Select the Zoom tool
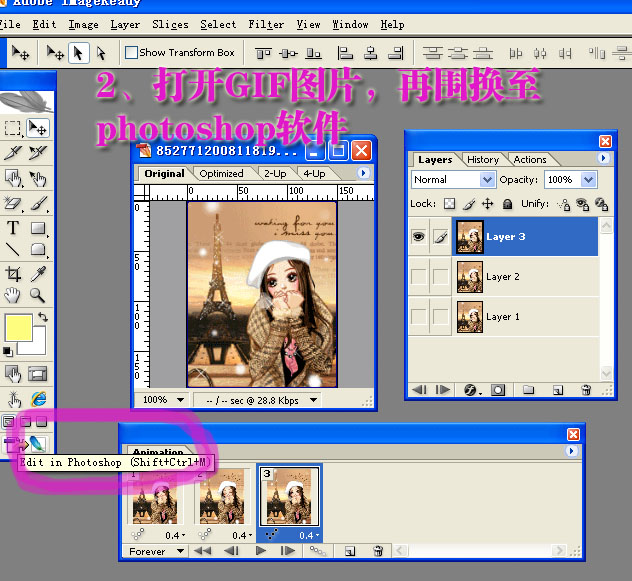Viewport: 632px width, 581px height. click(37, 296)
